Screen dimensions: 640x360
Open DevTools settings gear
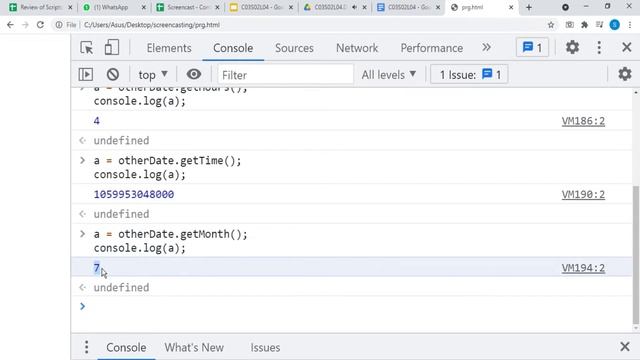(572, 47)
